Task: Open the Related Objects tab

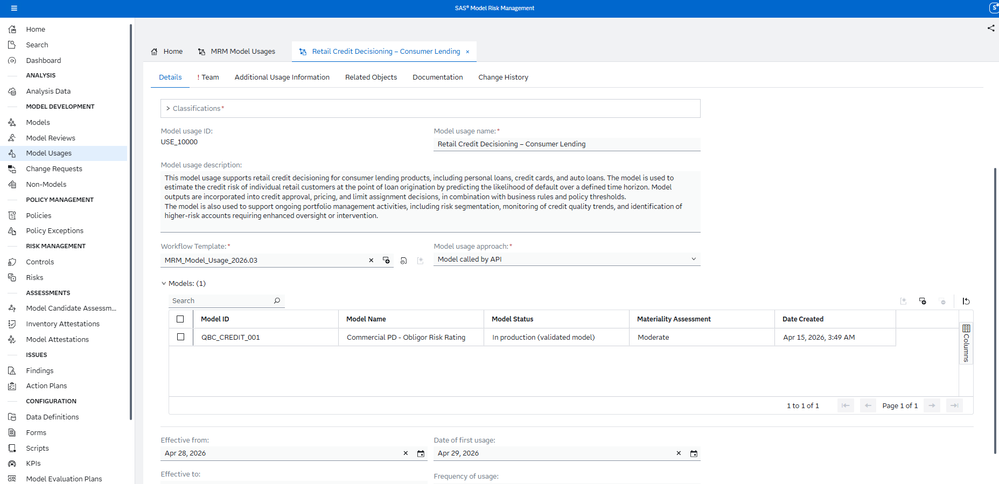Action: [x=371, y=77]
